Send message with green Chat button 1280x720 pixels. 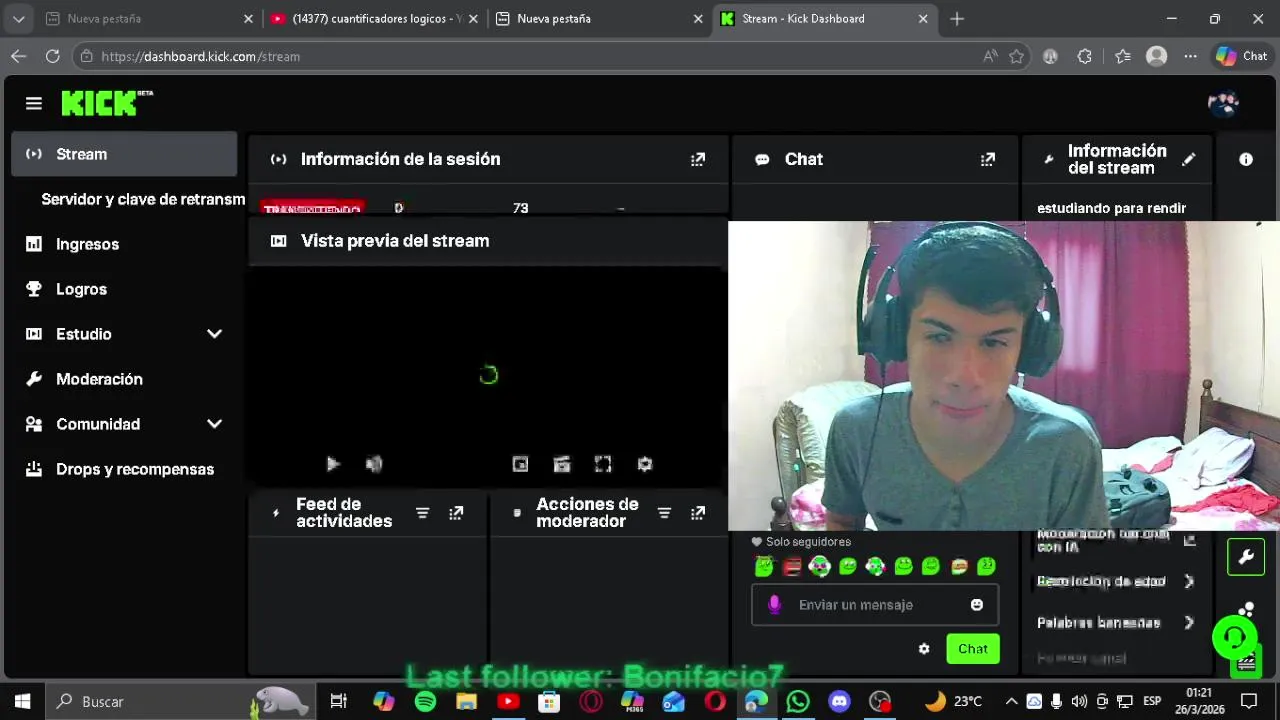973,649
